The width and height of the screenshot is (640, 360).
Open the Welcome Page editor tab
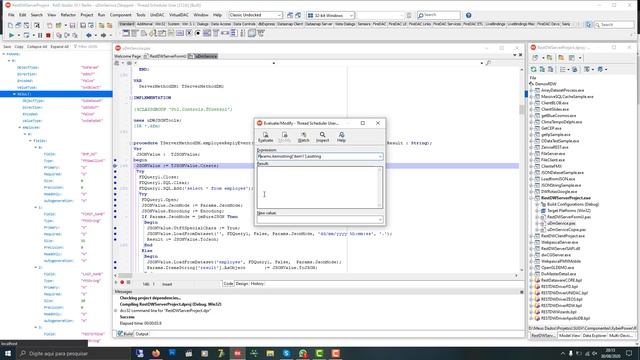[128, 56]
